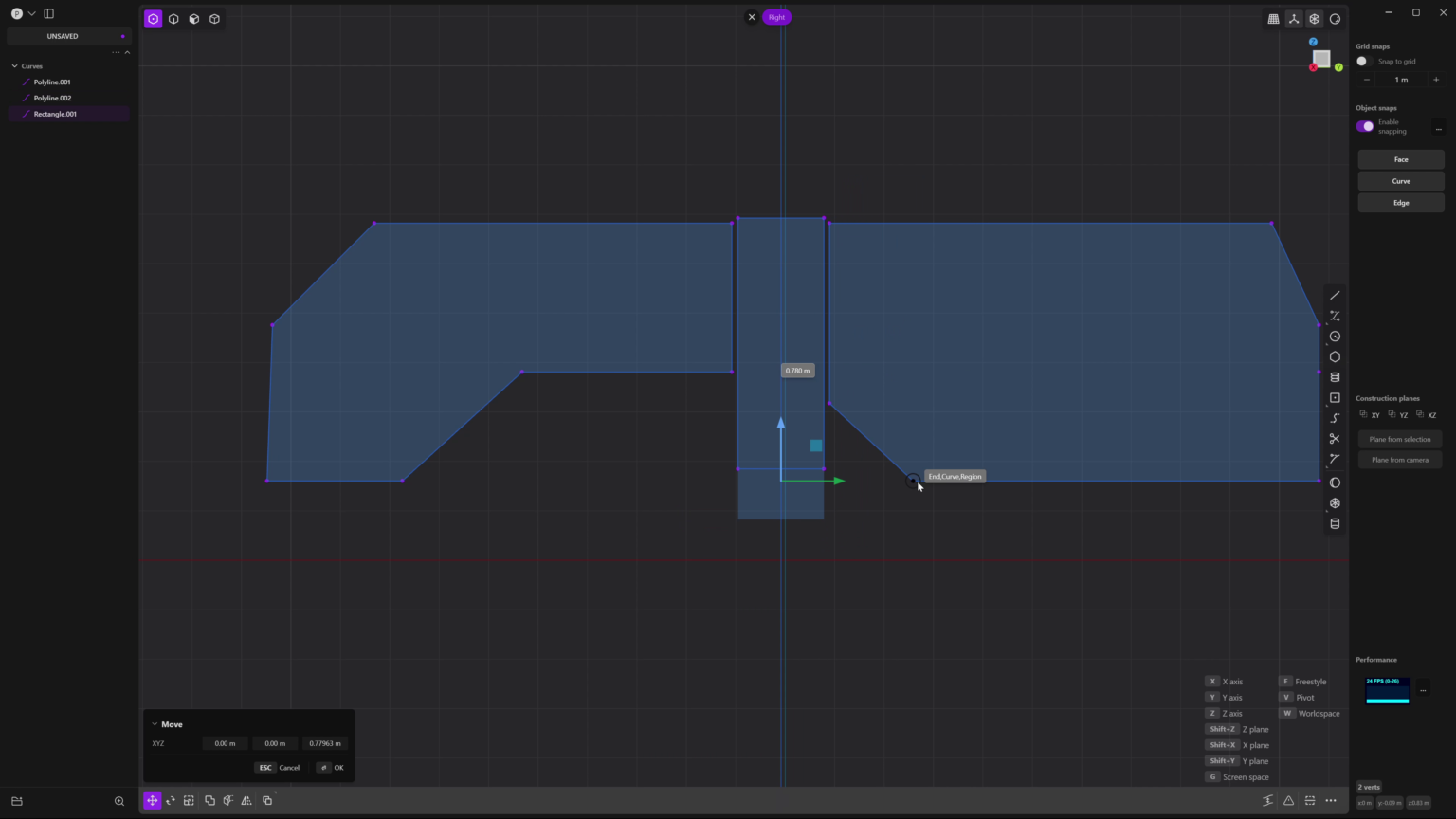Select the spiral coil tool
This screenshot has width=1456, height=819.
pyautogui.click(x=1335, y=377)
